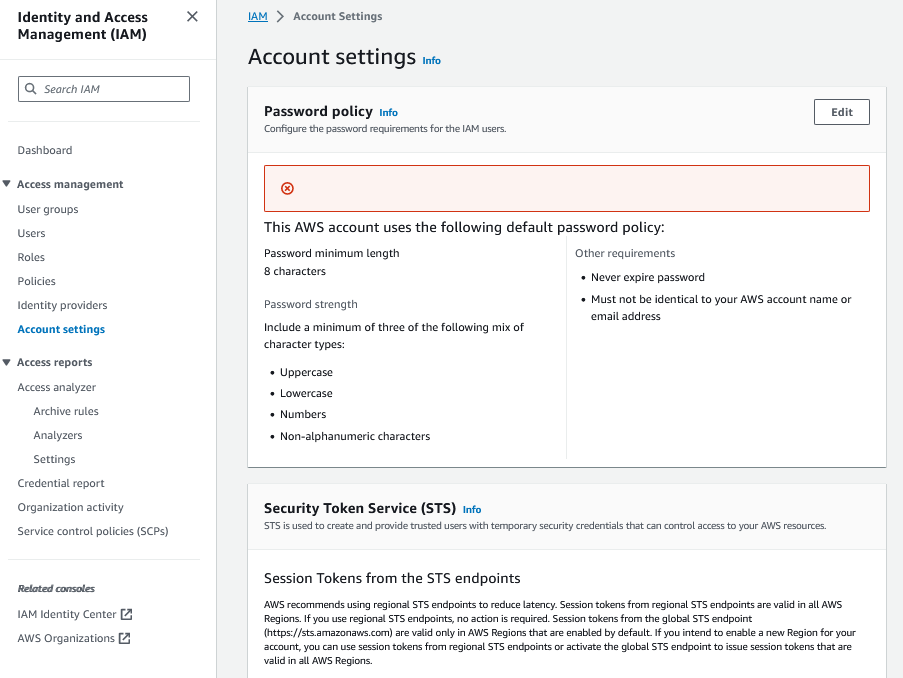Close the IAM navigation sidebar
903x678 pixels.
coord(192,17)
